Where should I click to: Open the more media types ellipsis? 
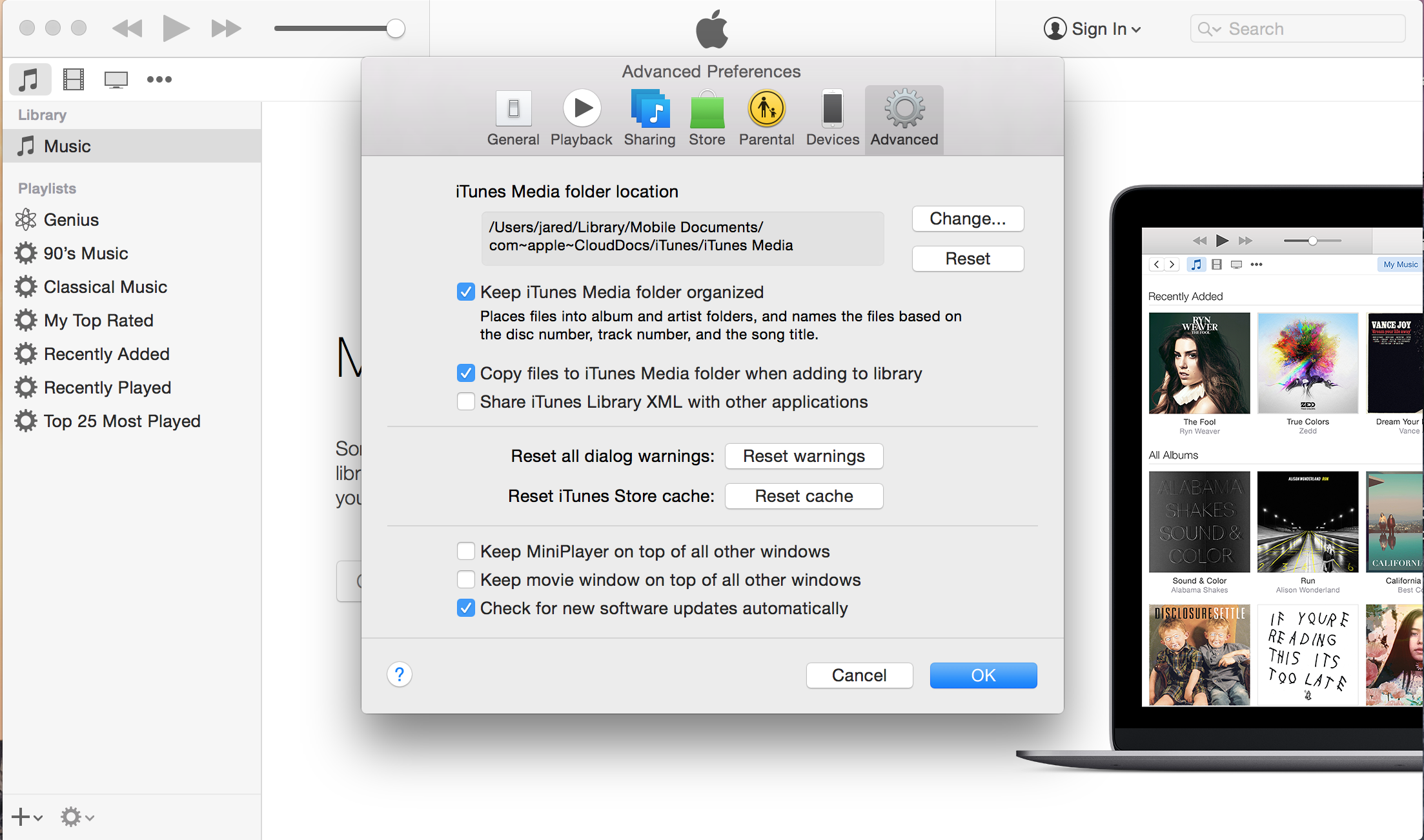159,79
